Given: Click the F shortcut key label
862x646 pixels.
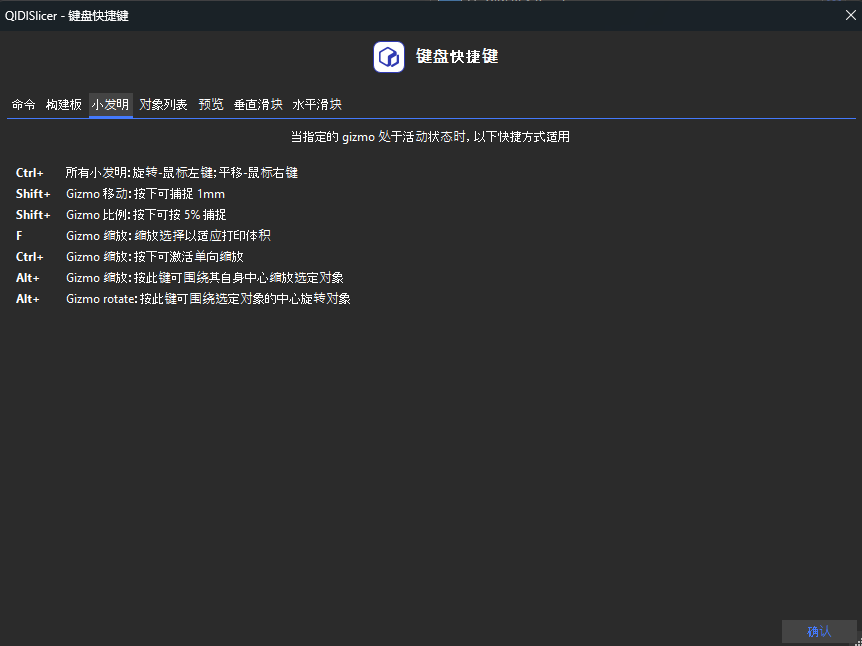Looking at the screenshot, I should click(x=19, y=236).
